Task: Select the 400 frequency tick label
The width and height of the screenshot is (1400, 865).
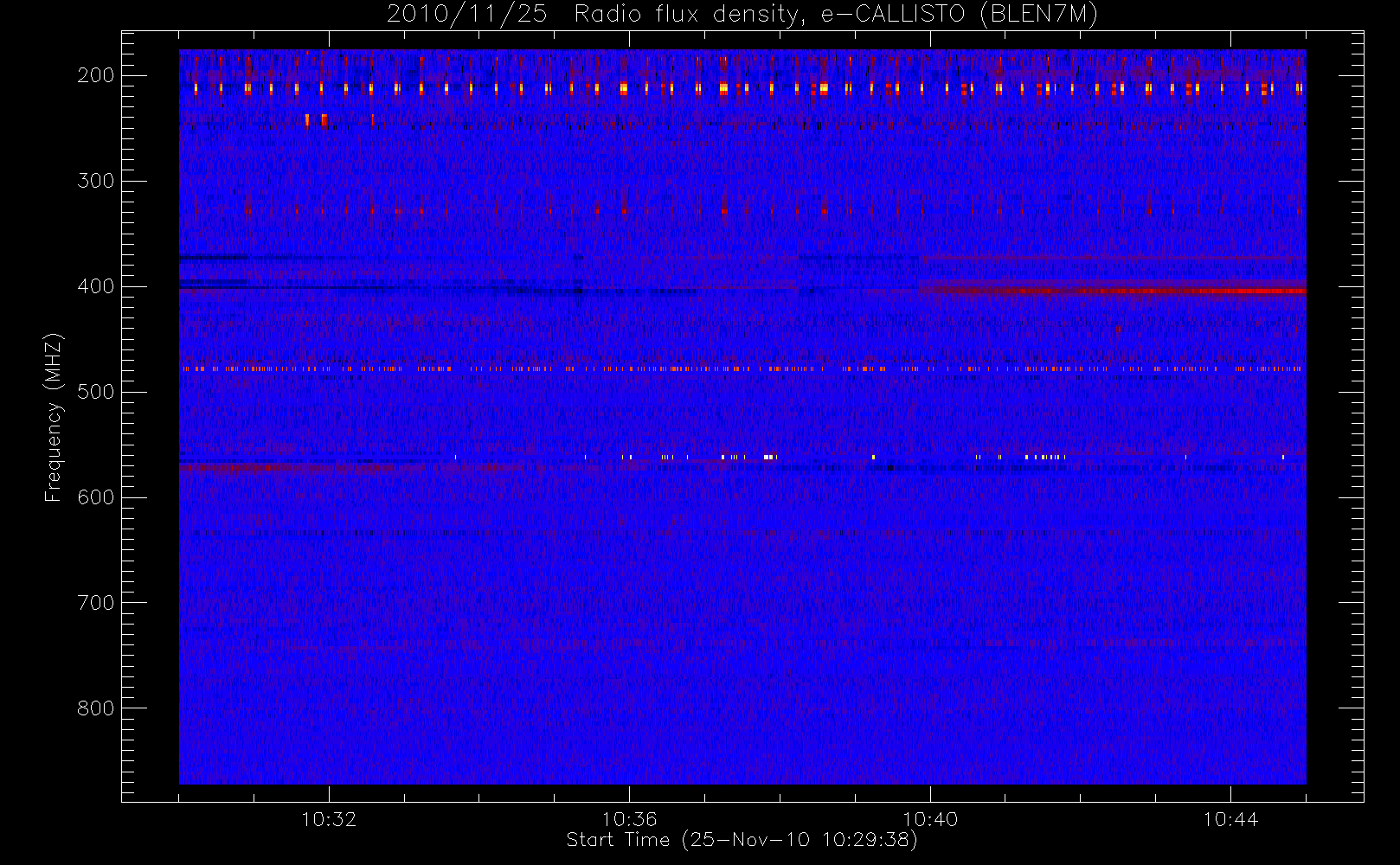Action: [x=96, y=286]
